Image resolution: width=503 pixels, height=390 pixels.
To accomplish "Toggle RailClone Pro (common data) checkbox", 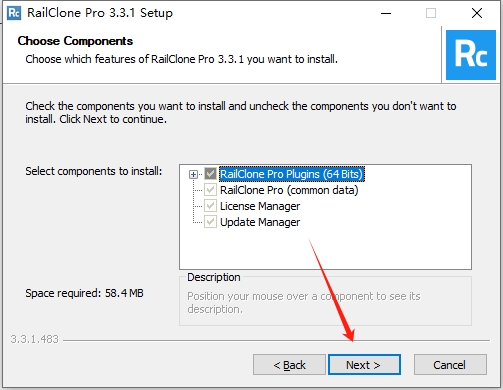I will 210,190.
